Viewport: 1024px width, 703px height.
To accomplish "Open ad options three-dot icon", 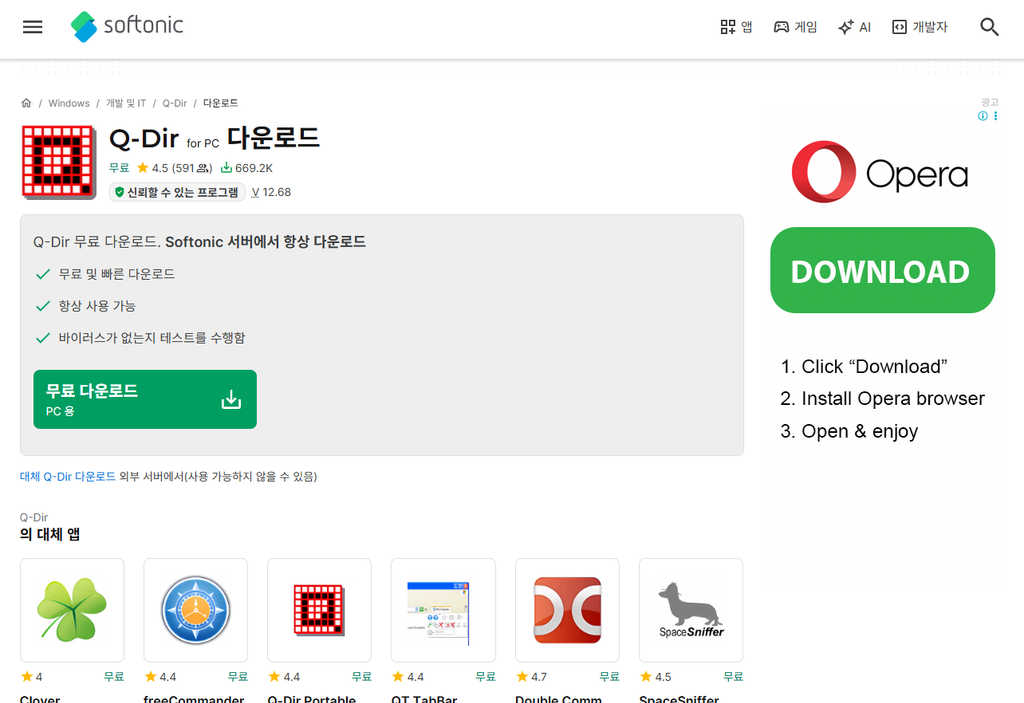I will 995,116.
